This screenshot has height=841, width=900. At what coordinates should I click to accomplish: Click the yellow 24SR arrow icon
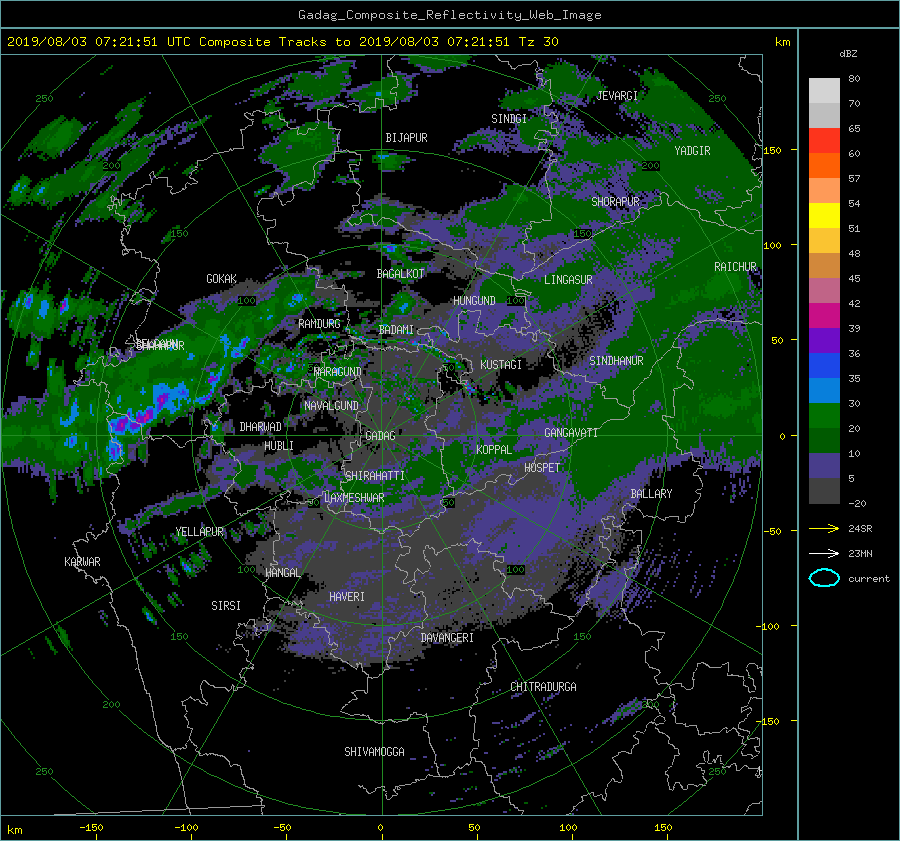coord(824,529)
